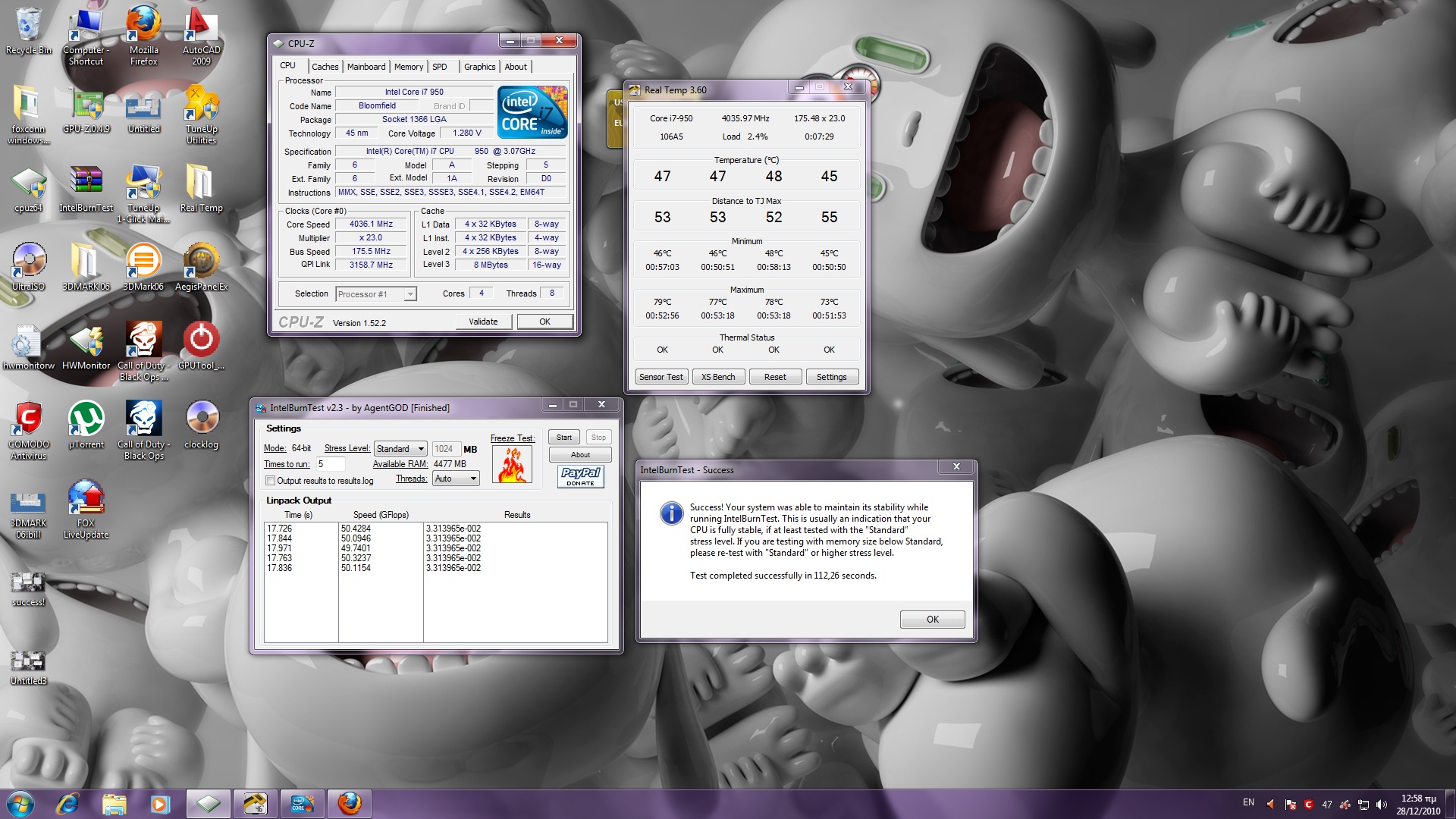Click the Reset button in Real Temp
The width and height of the screenshot is (1456, 819).
pos(775,377)
